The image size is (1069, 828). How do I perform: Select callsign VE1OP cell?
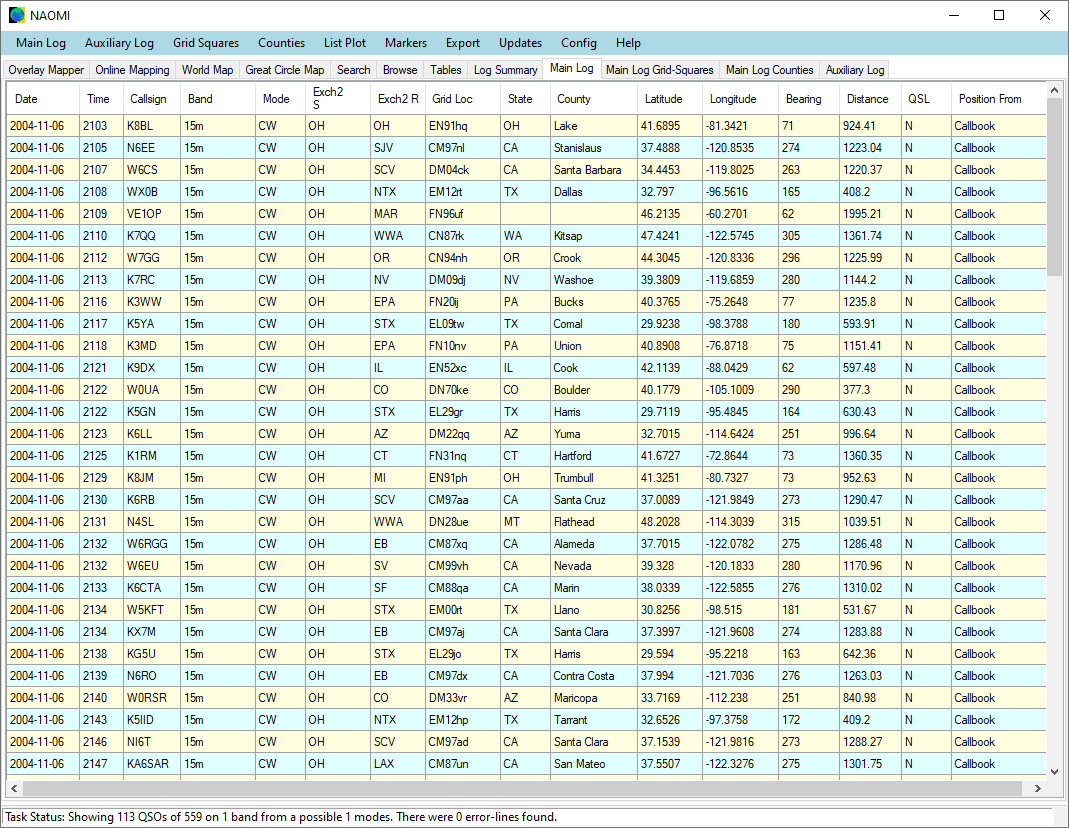(152, 214)
